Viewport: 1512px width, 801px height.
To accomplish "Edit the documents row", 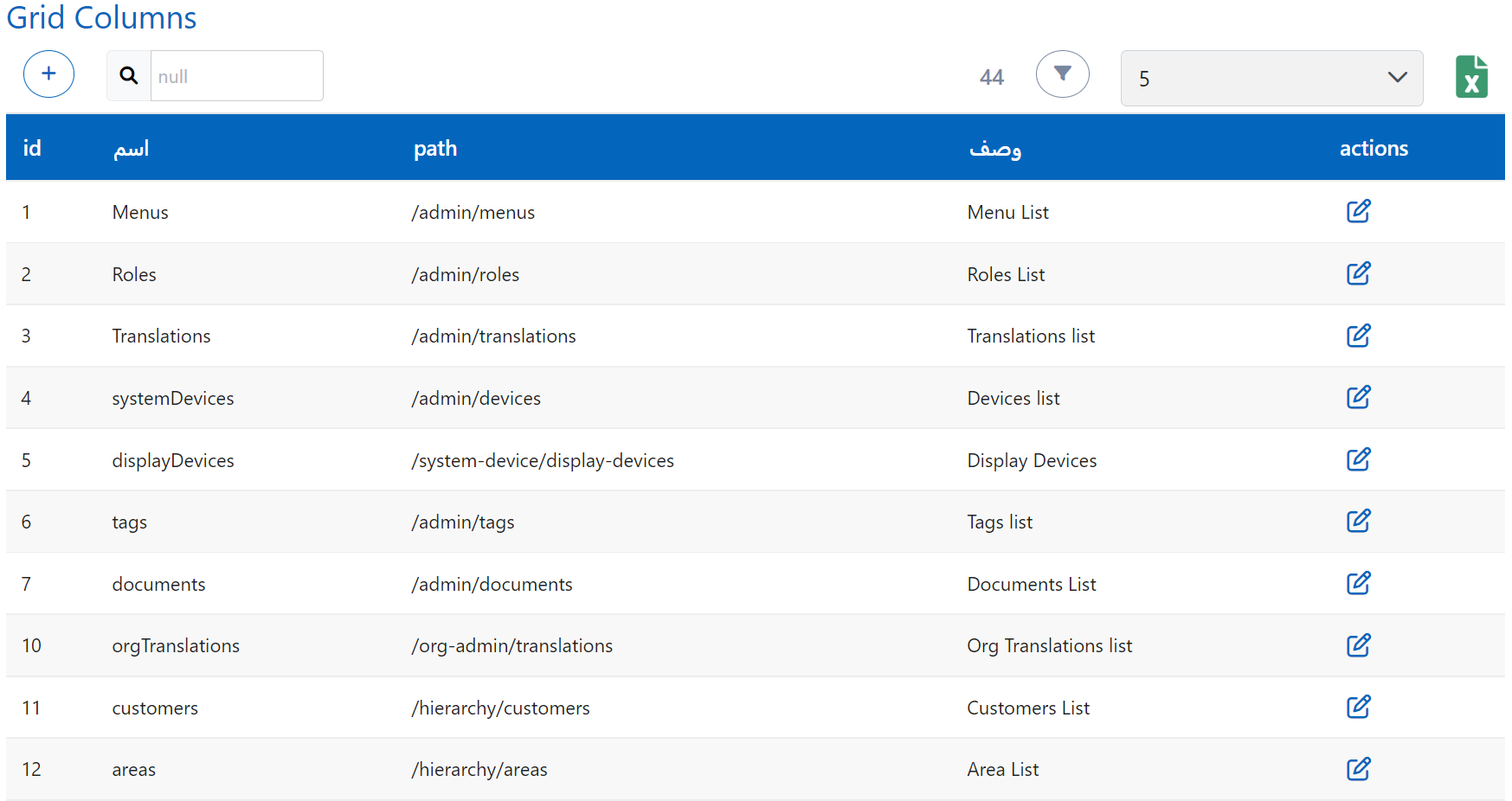I will tap(1358, 584).
